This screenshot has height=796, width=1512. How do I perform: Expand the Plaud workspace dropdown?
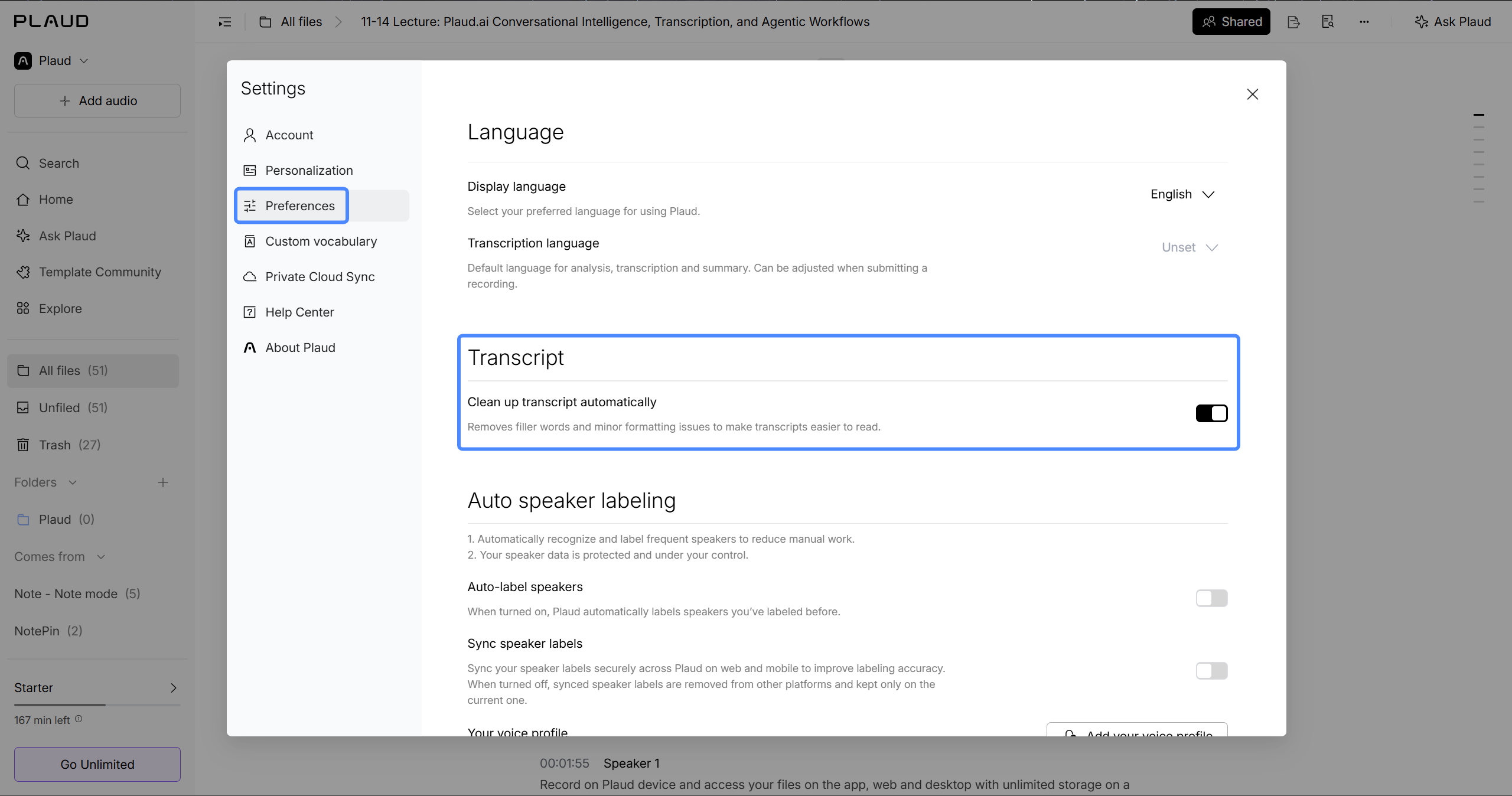coord(51,61)
